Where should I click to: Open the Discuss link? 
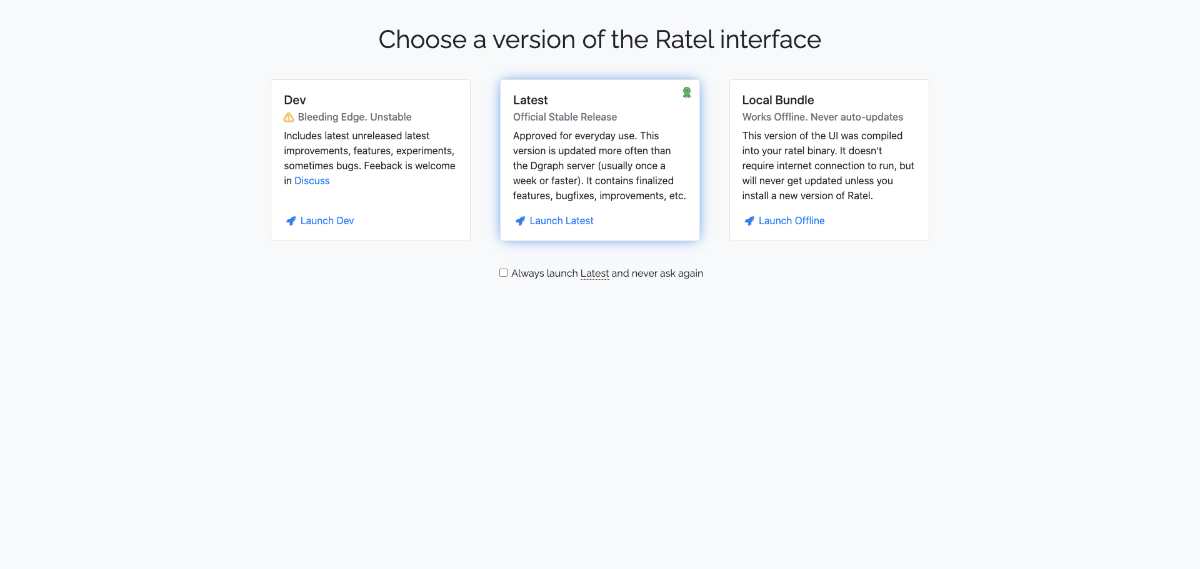(x=312, y=181)
